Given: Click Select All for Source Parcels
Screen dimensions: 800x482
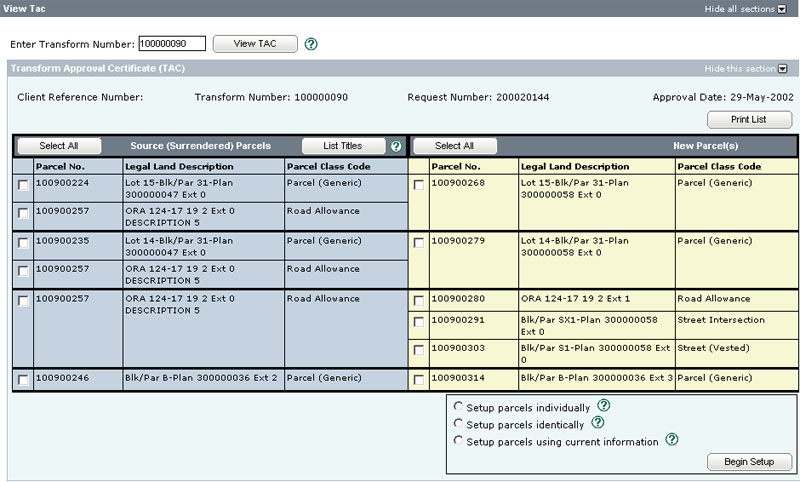Looking at the screenshot, I should point(59,146).
